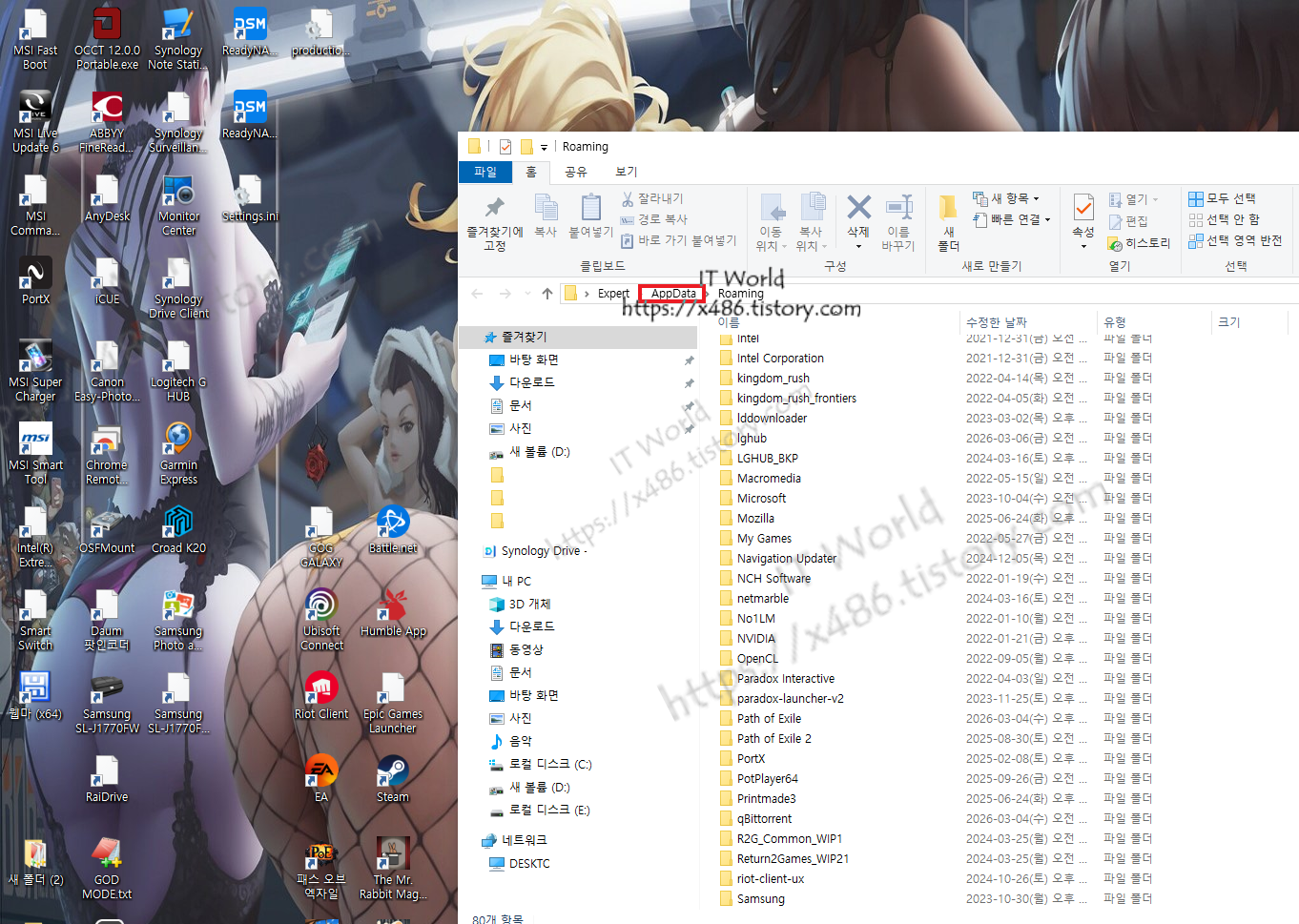Open the Quick Access Toolbar customize arrow
The image size is (1299, 924).
[x=544, y=147]
